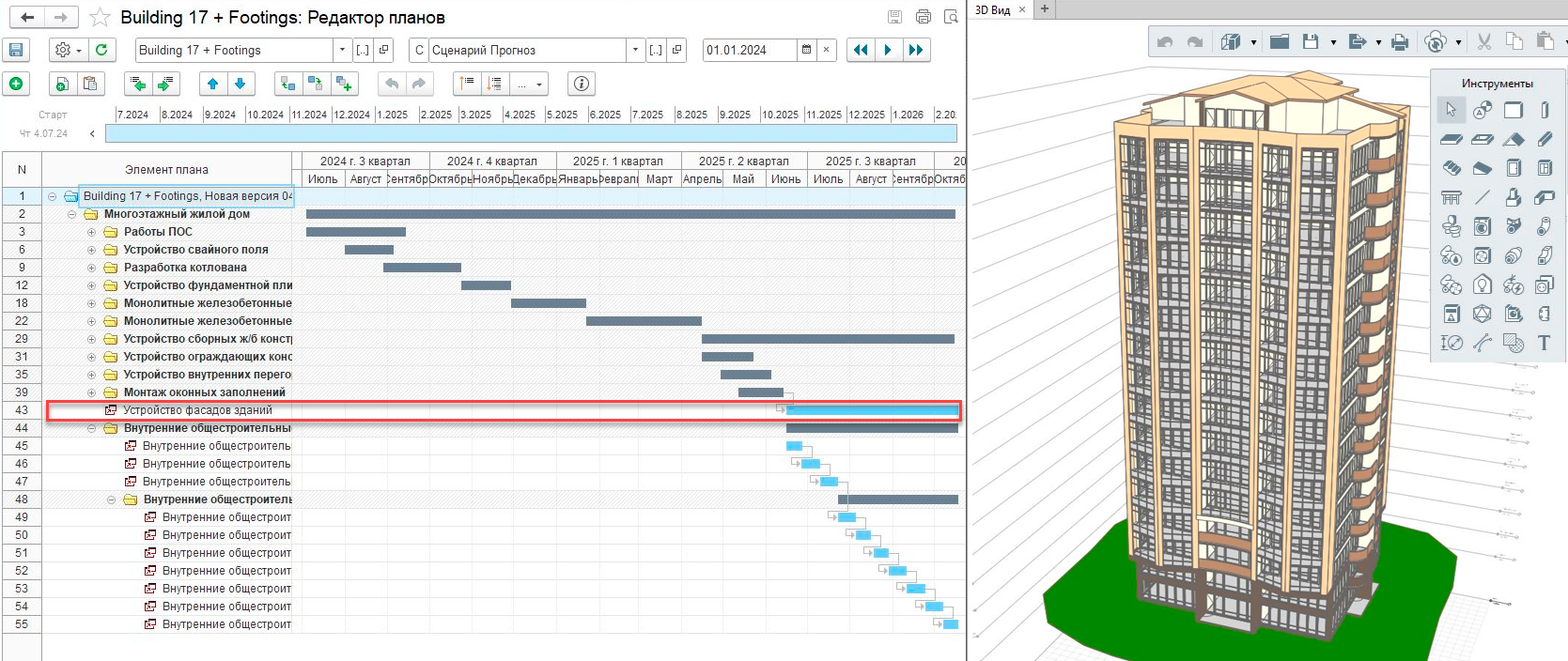The width and height of the screenshot is (1568, 661).
Task: Click the blue play forward button
Action: 888,51
